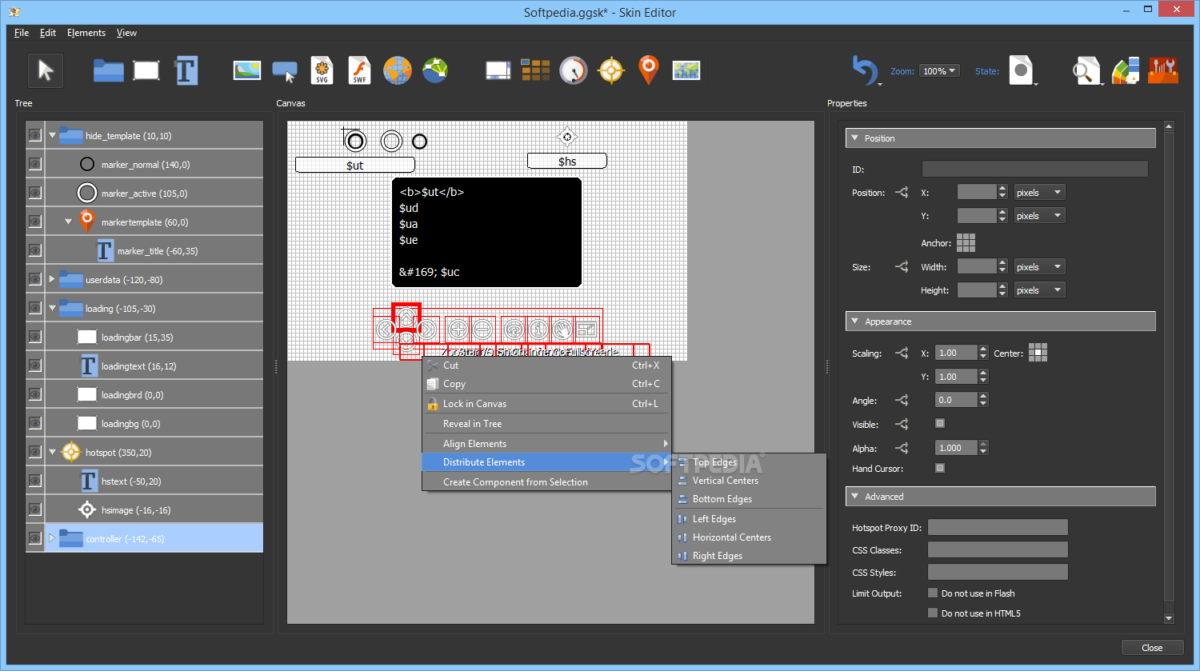Select Lock in Canvas menu entry
Screen dimensions: 1200x671
point(474,404)
